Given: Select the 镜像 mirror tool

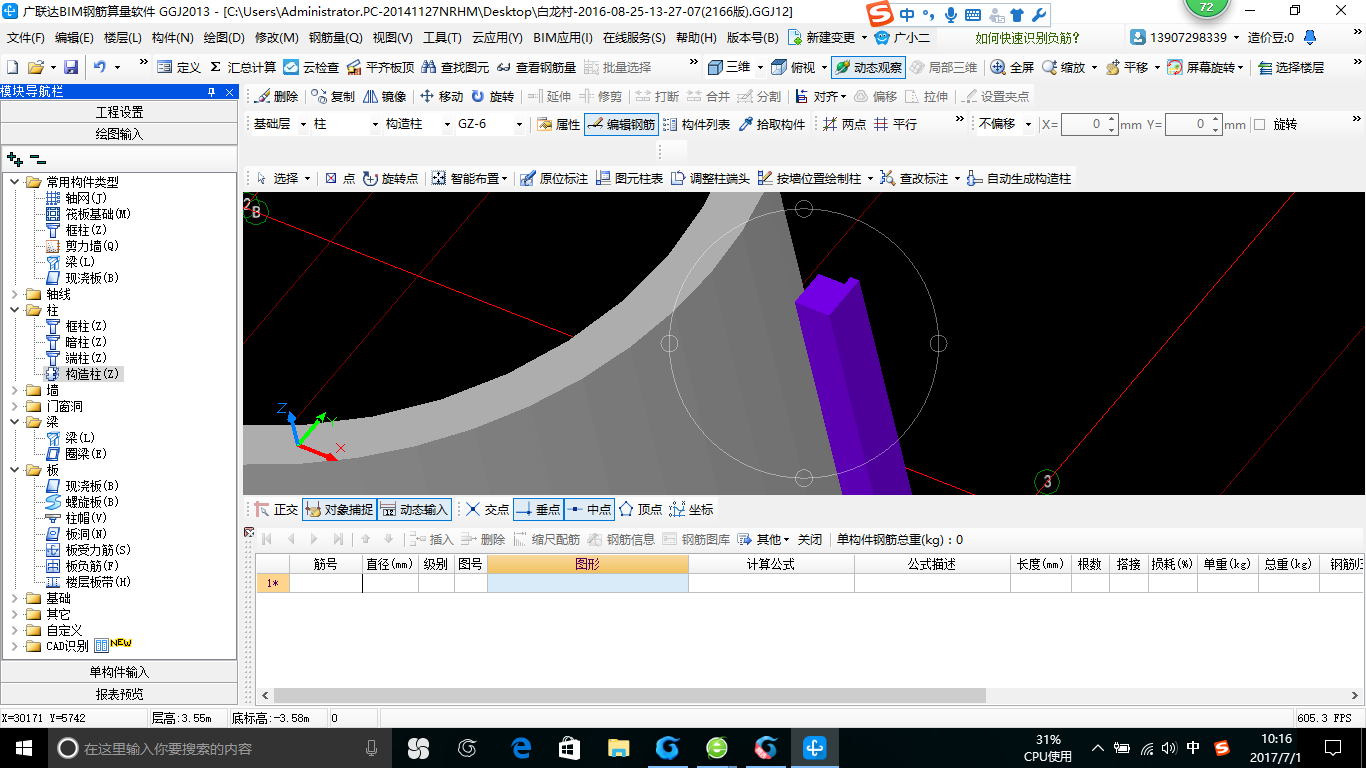Looking at the screenshot, I should click(384, 96).
